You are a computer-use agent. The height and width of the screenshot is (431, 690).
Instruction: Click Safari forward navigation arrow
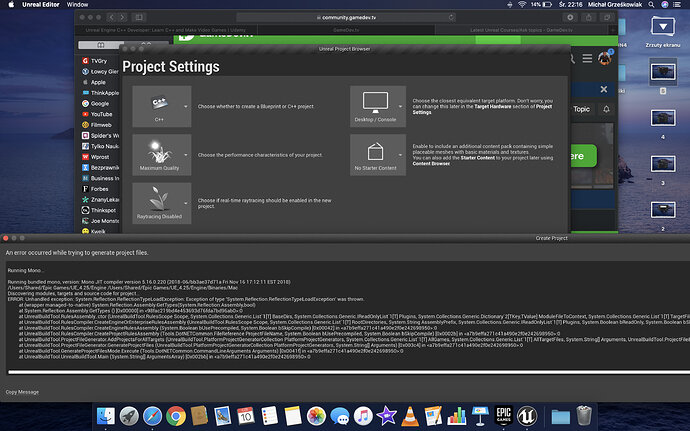click(x=122, y=17)
